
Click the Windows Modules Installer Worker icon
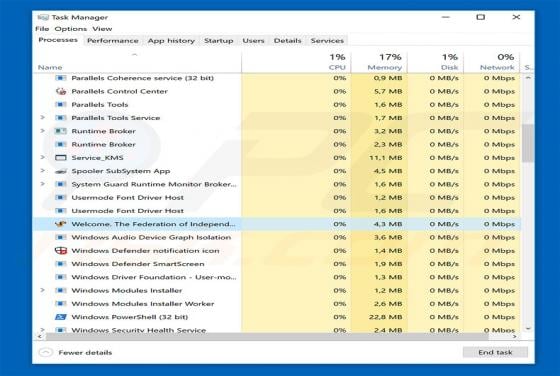pos(60,304)
